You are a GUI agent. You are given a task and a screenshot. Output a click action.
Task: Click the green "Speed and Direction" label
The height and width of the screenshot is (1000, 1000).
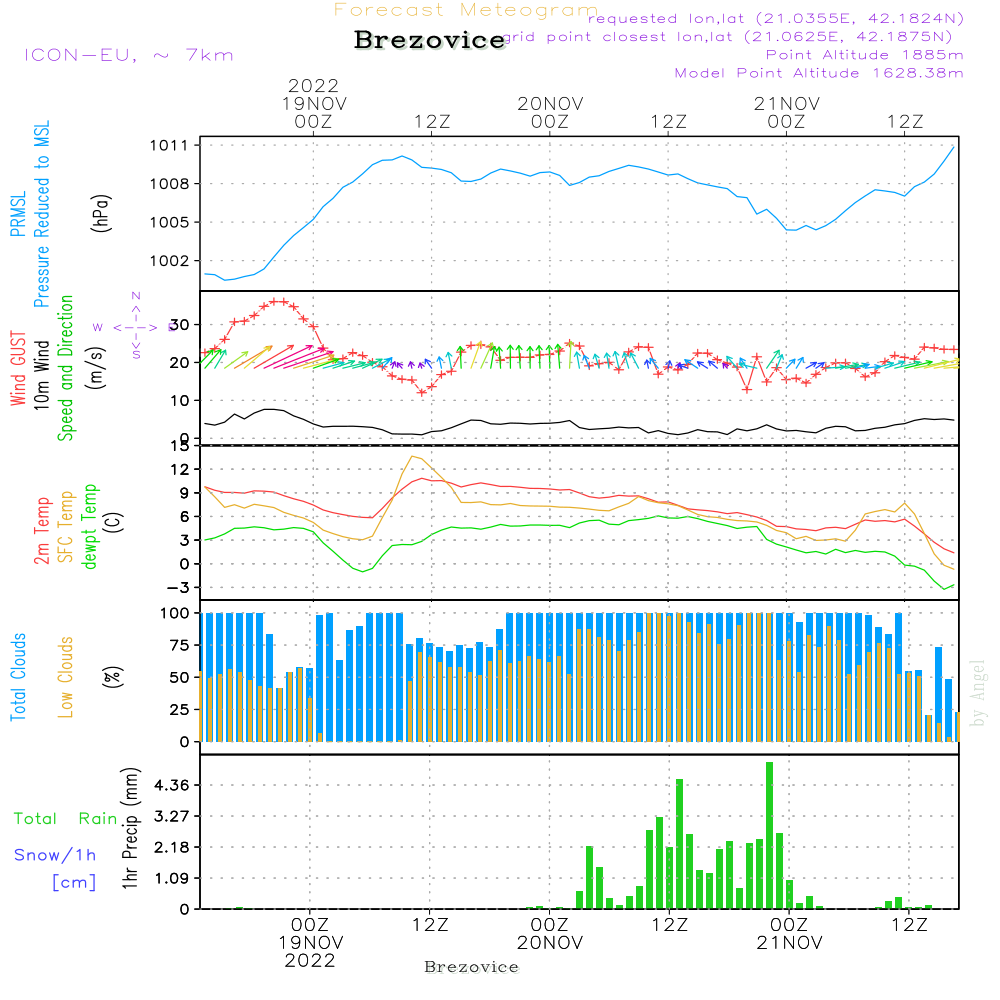(x=66, y=368)
